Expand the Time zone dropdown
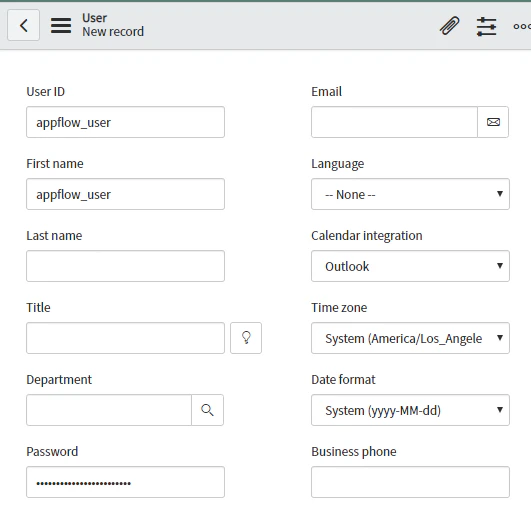Screen dimensions: 531x515 pyautogui.click(x=410, y=338)
